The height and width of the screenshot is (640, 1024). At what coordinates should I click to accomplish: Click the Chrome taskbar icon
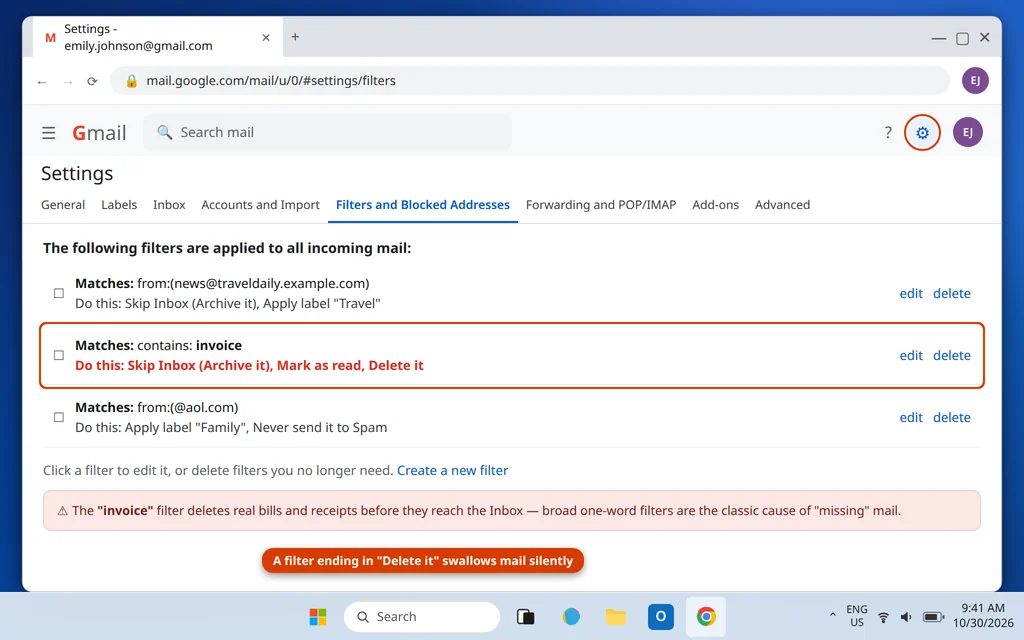705,616
